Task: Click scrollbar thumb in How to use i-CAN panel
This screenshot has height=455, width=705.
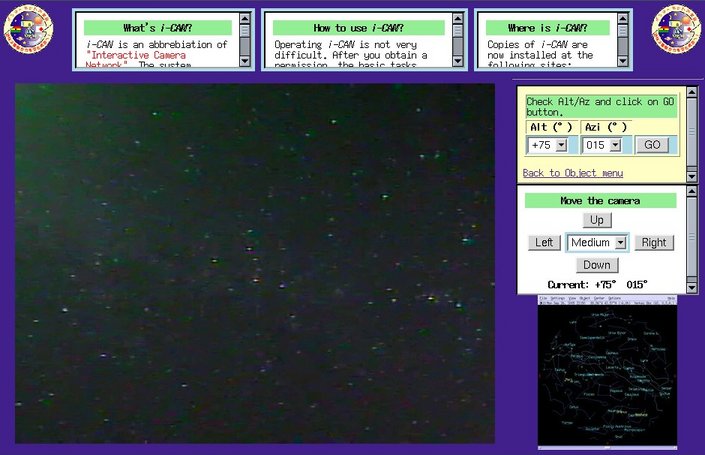Action: pyautogui.click(x=457, y=31)
